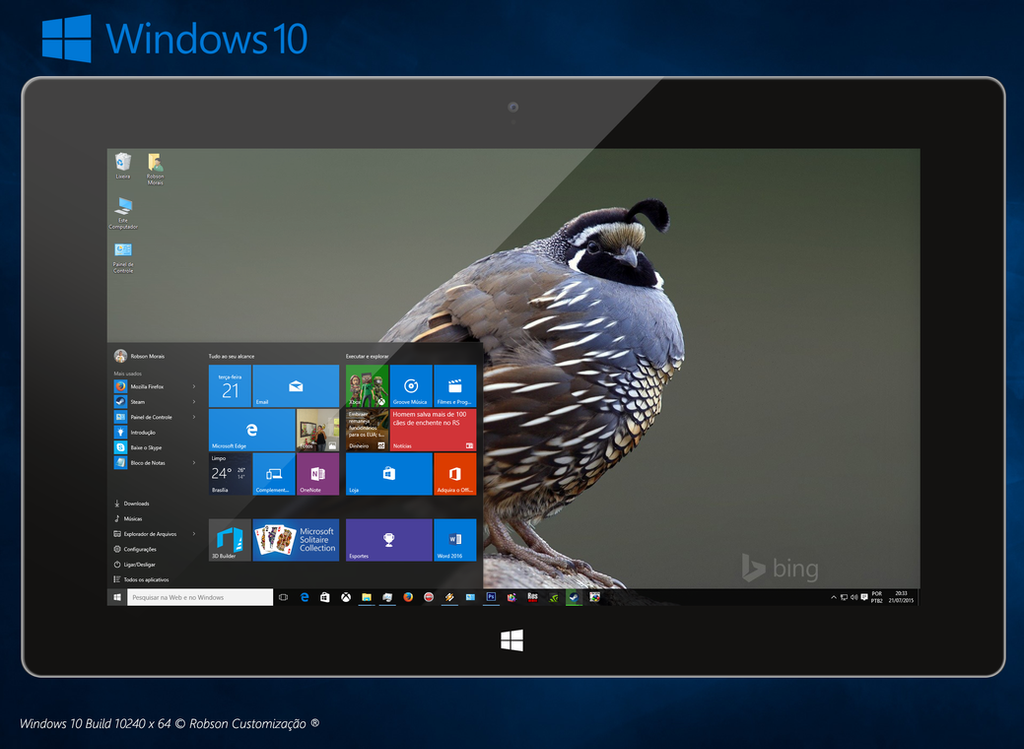Click Pesquisar na Web e no Windows box

pos(200,597)
